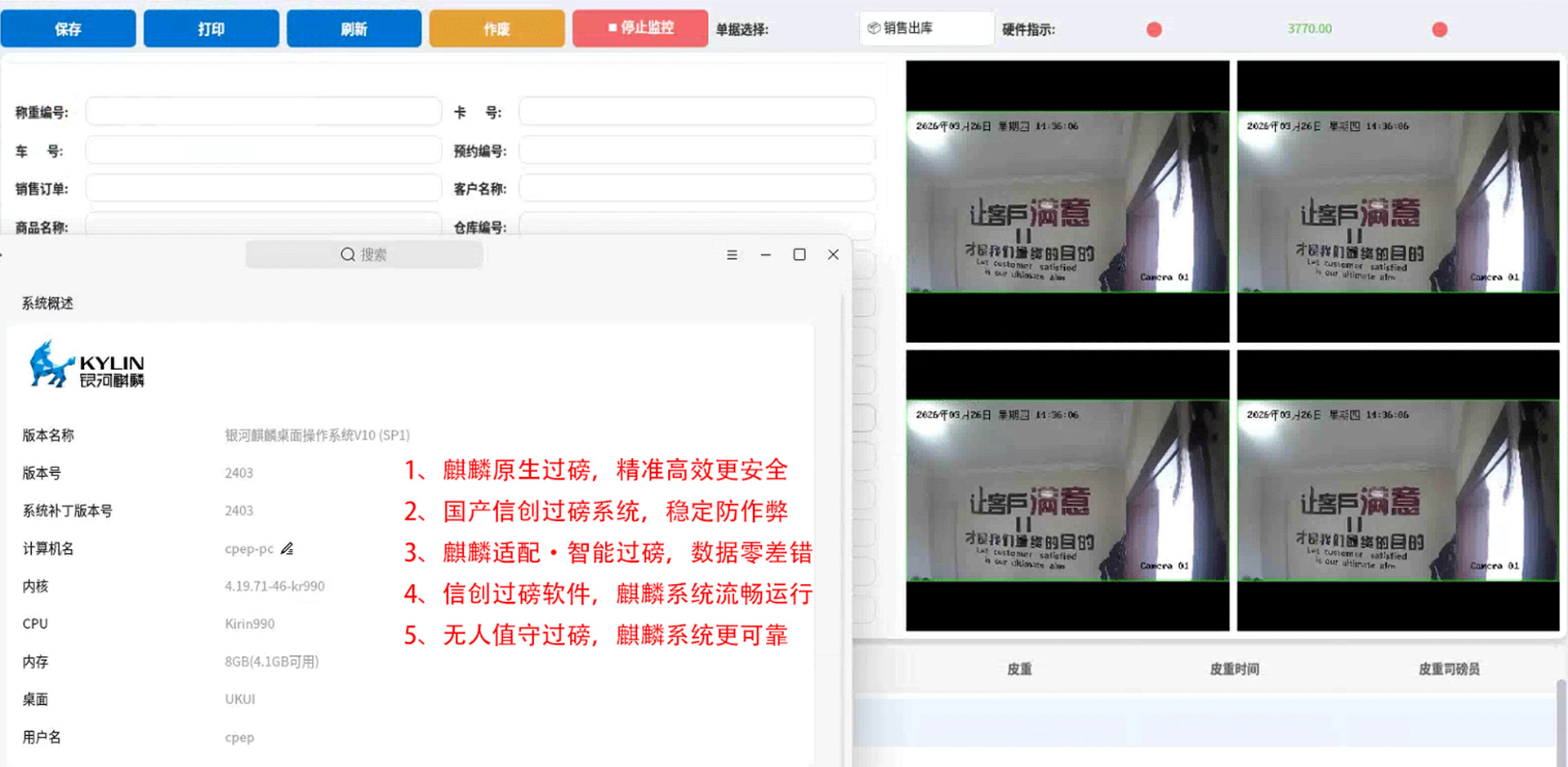Click the 皮重时间 column header
Viewport: 1568px width, 767px height.
click(x=1234, y=669)
